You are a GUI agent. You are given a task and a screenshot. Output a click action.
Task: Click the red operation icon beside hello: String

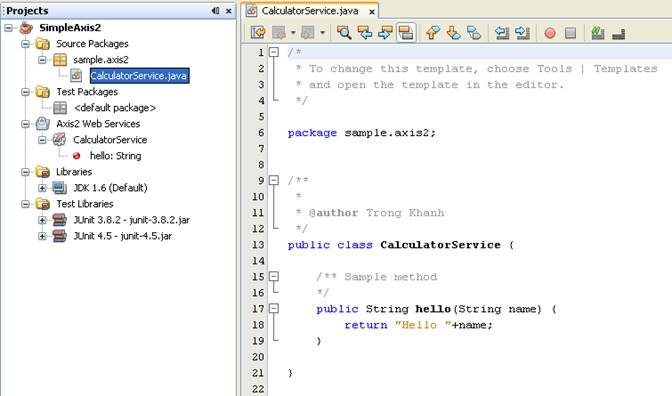pos(76,156)
